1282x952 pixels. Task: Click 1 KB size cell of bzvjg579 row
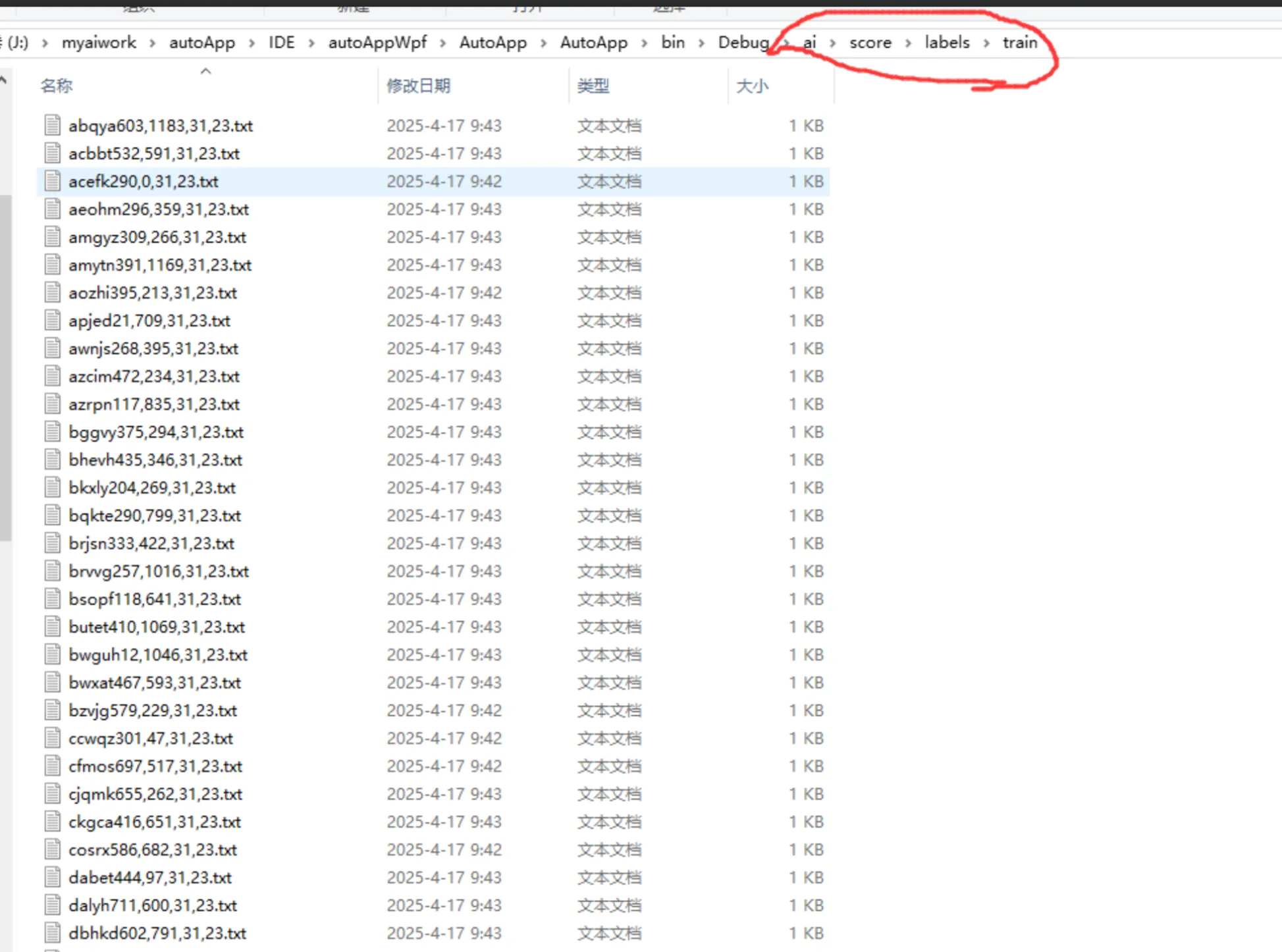tap(806, 710)
